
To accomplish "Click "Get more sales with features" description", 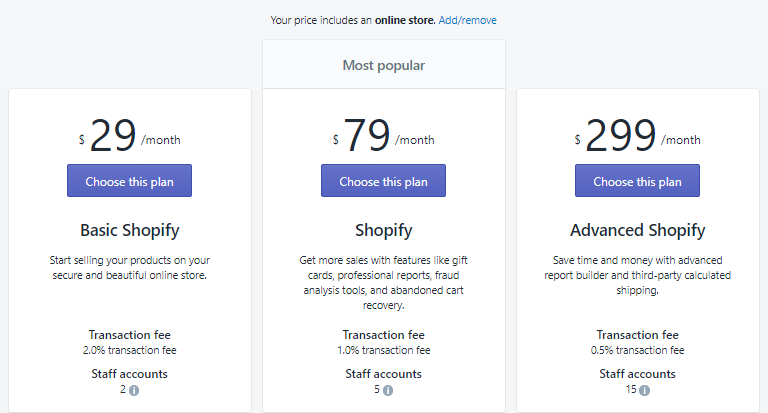I will click(384, 283).
